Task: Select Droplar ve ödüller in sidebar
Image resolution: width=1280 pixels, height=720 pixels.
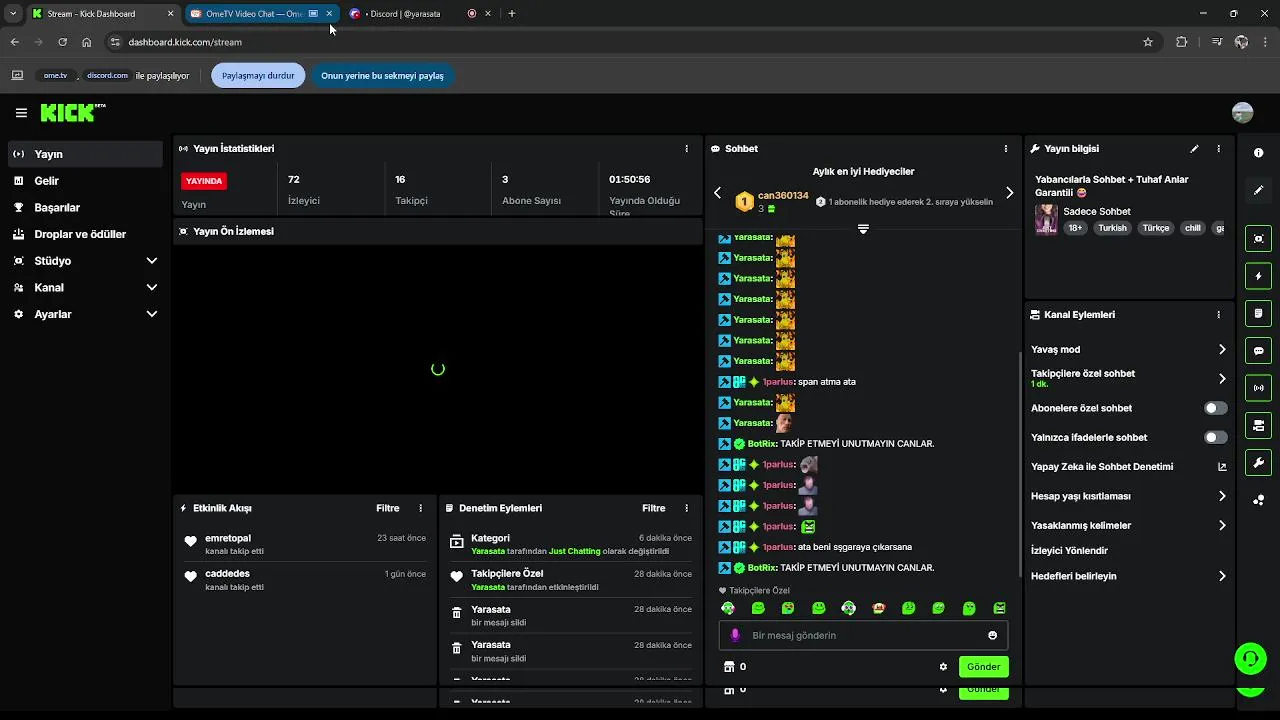Action: (x=85, y=234)
